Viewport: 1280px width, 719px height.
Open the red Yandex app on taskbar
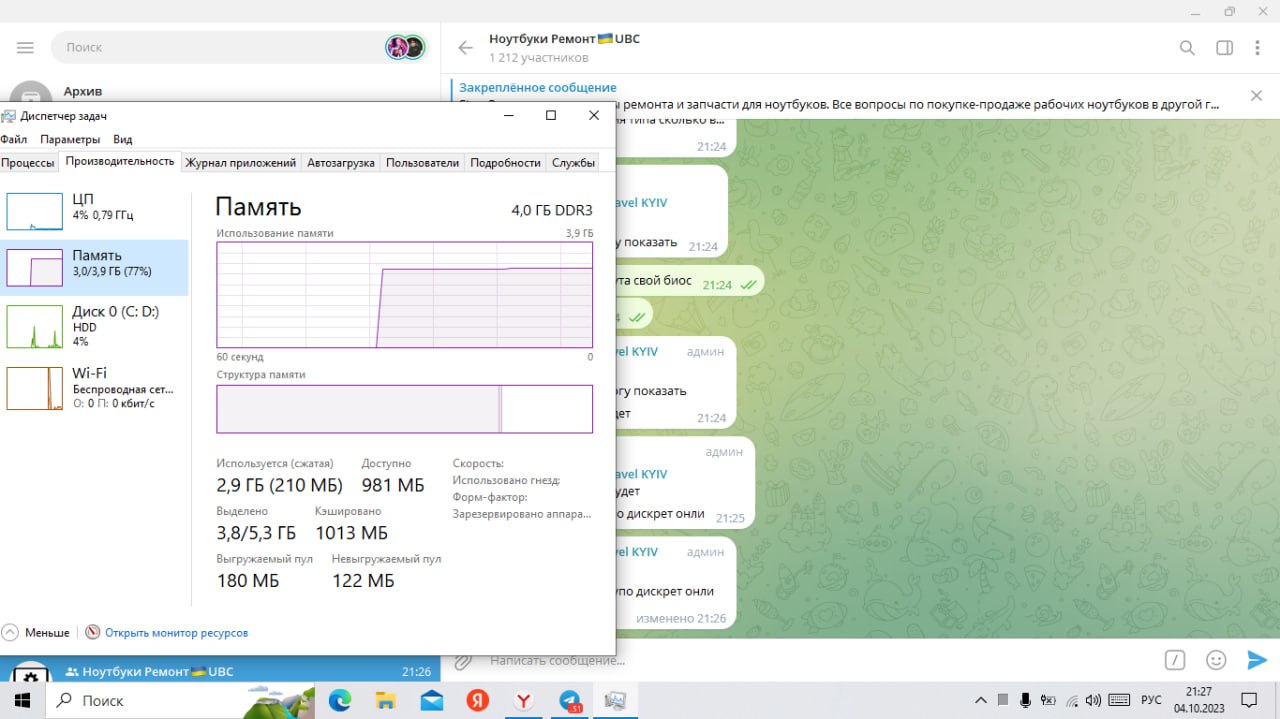(x=478, y=700)
